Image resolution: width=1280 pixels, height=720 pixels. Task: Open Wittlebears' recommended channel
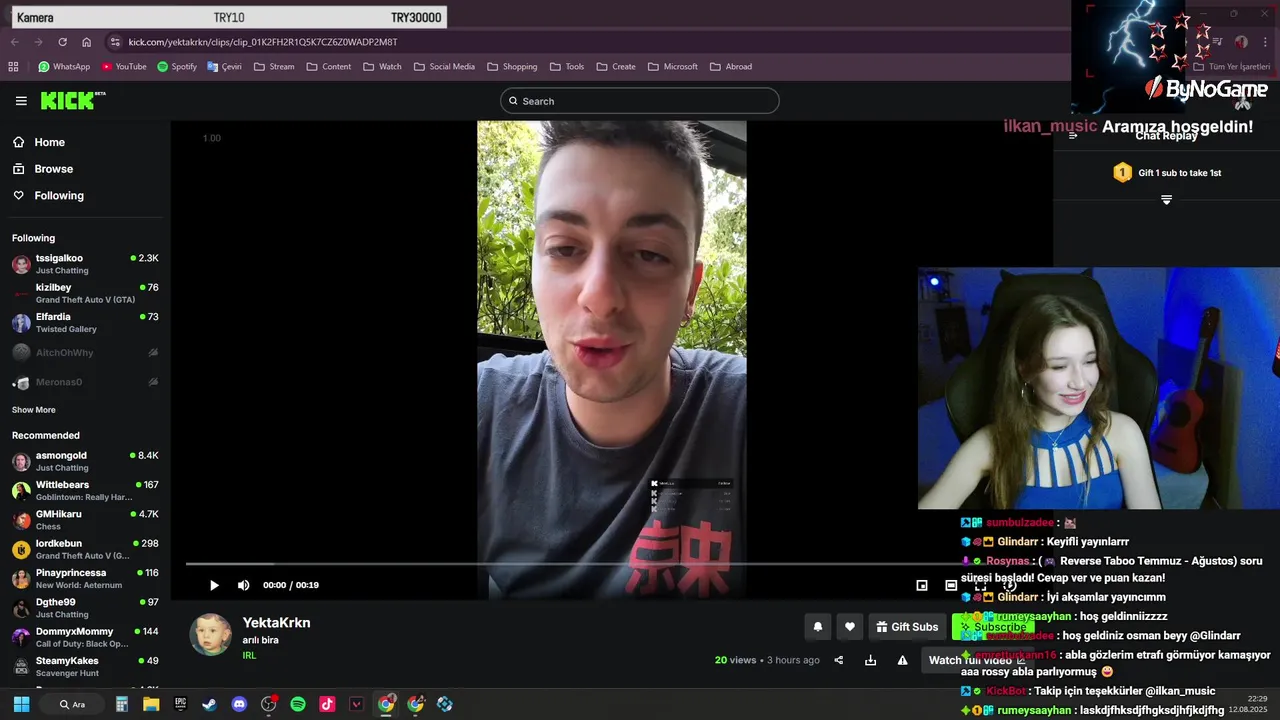point(85,490)
